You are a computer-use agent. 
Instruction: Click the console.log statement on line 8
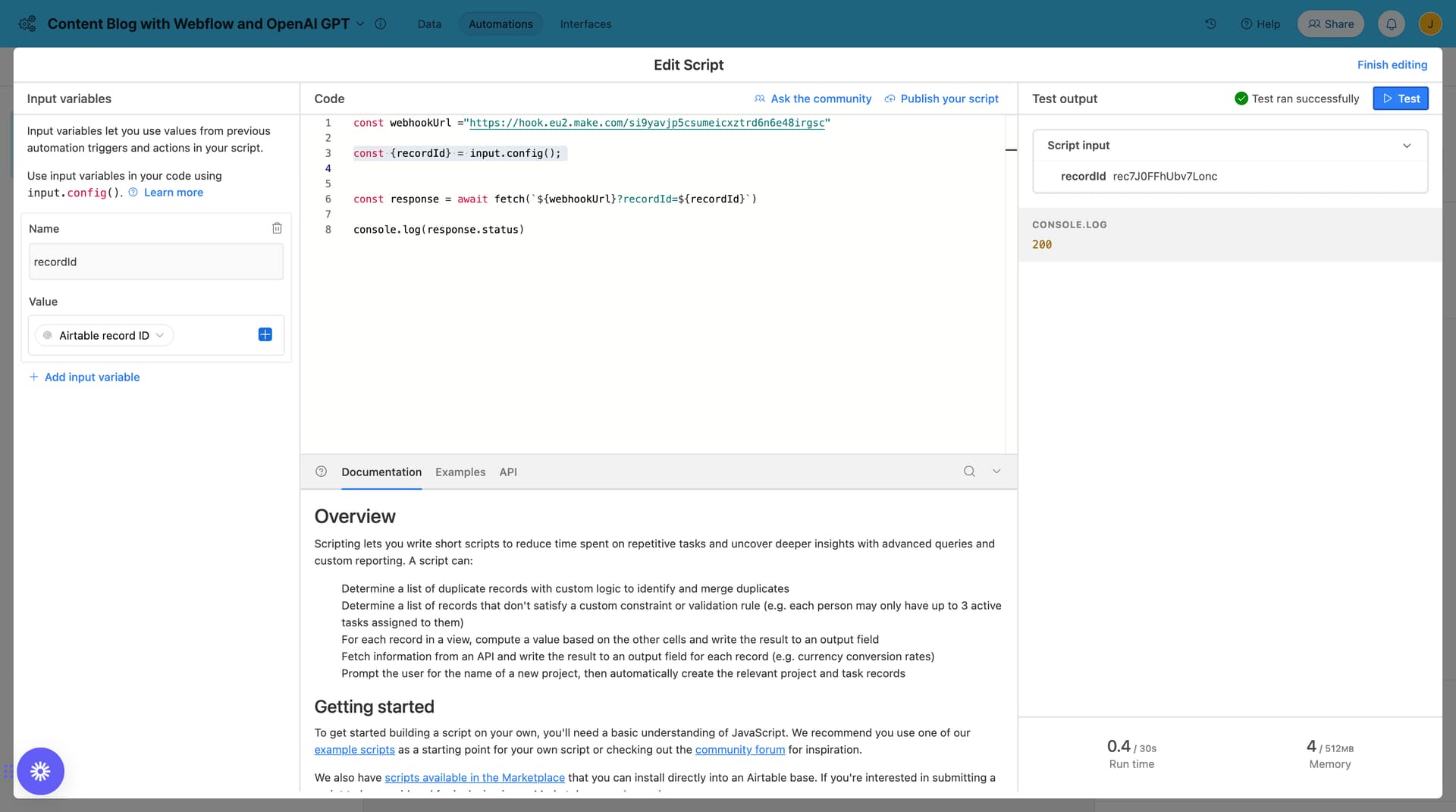tap(438, 230)
